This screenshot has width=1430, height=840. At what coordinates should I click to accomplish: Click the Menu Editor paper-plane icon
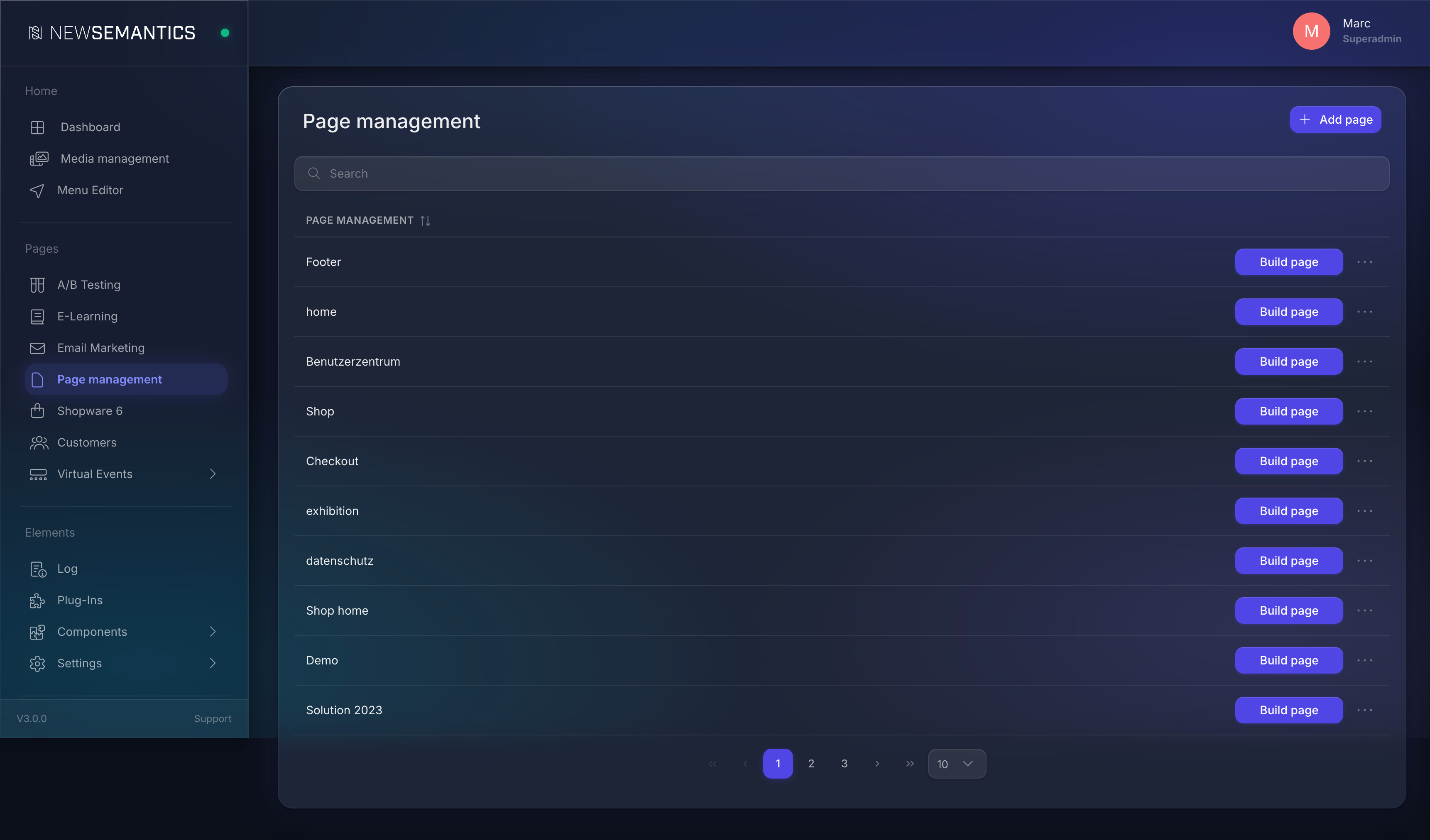[37, 190]
